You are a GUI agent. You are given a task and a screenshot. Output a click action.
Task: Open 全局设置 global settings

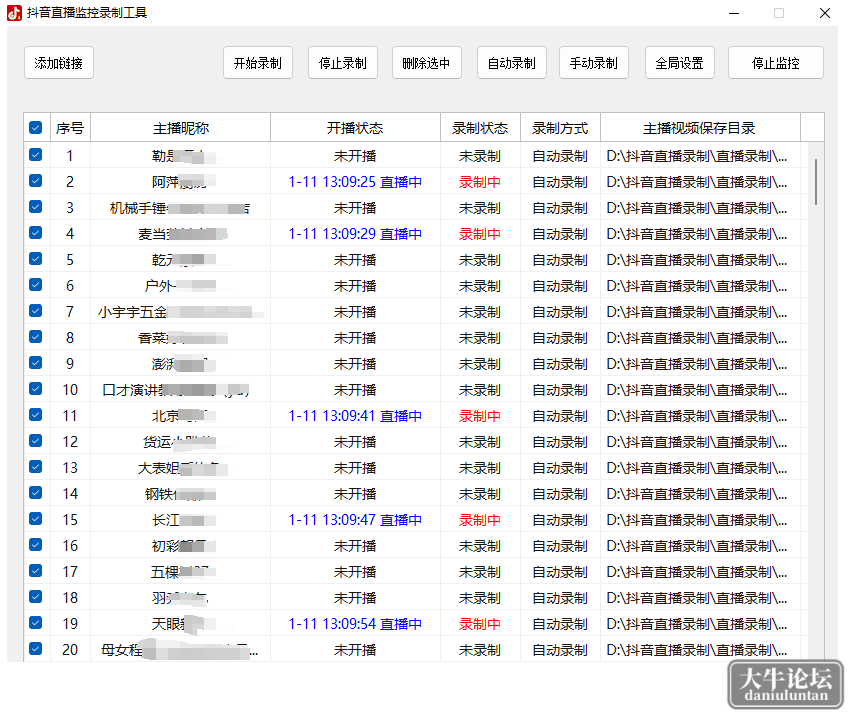pyautogui.click(x=679, y=63)
